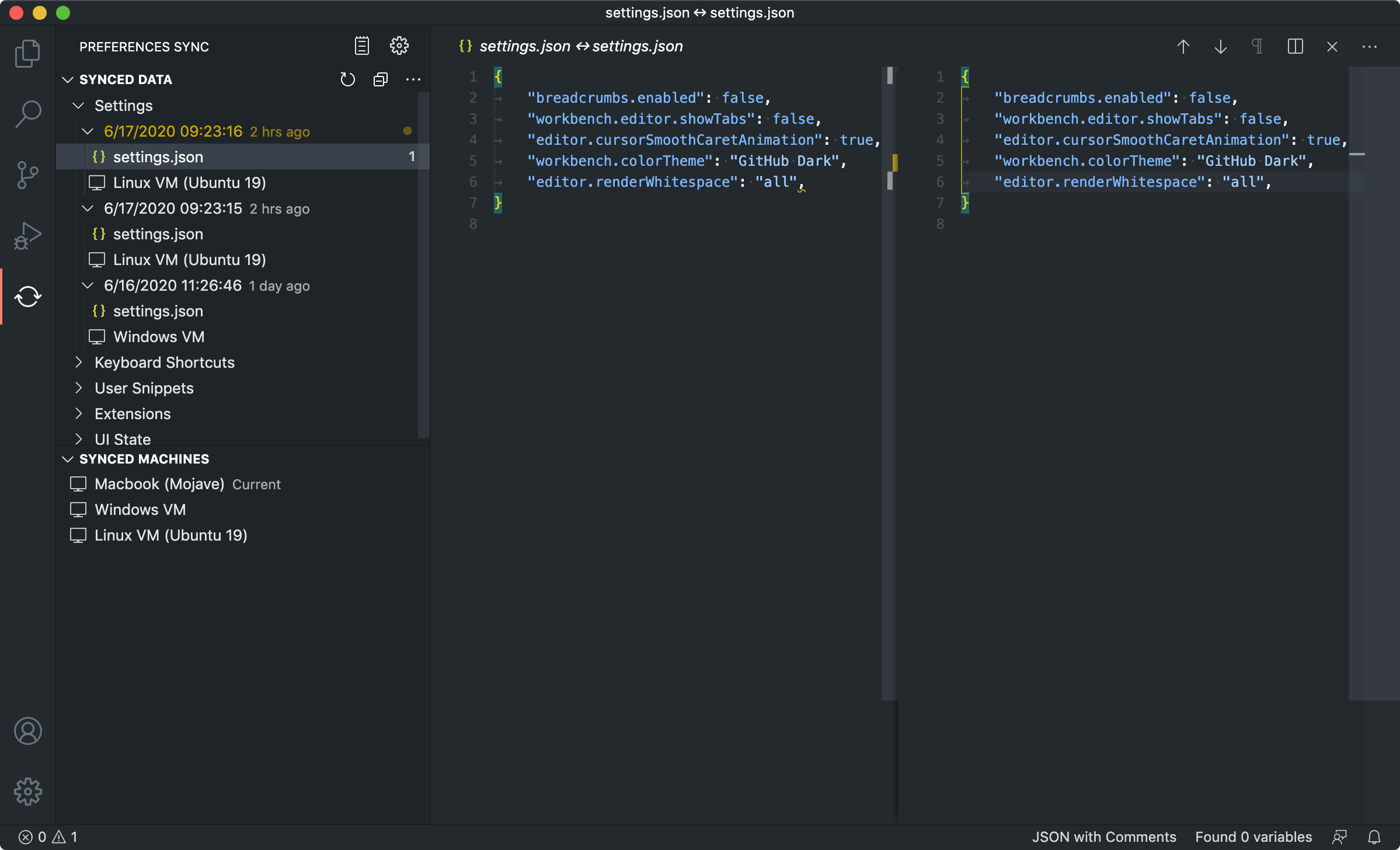Show the sync log icon in header
This screenshot has height=850, width=1400.
click(361, 46)
